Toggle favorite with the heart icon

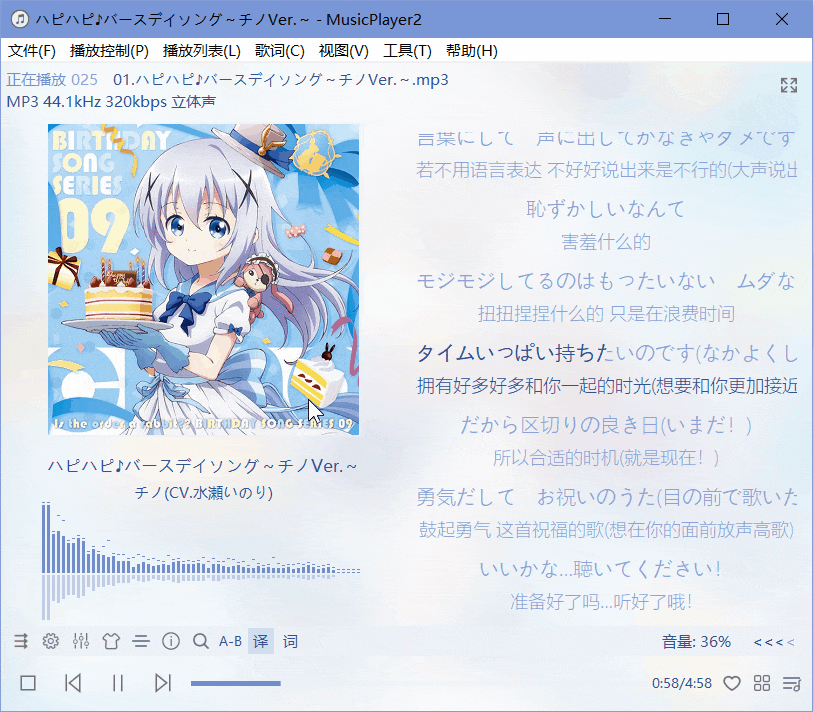(732, 683)
